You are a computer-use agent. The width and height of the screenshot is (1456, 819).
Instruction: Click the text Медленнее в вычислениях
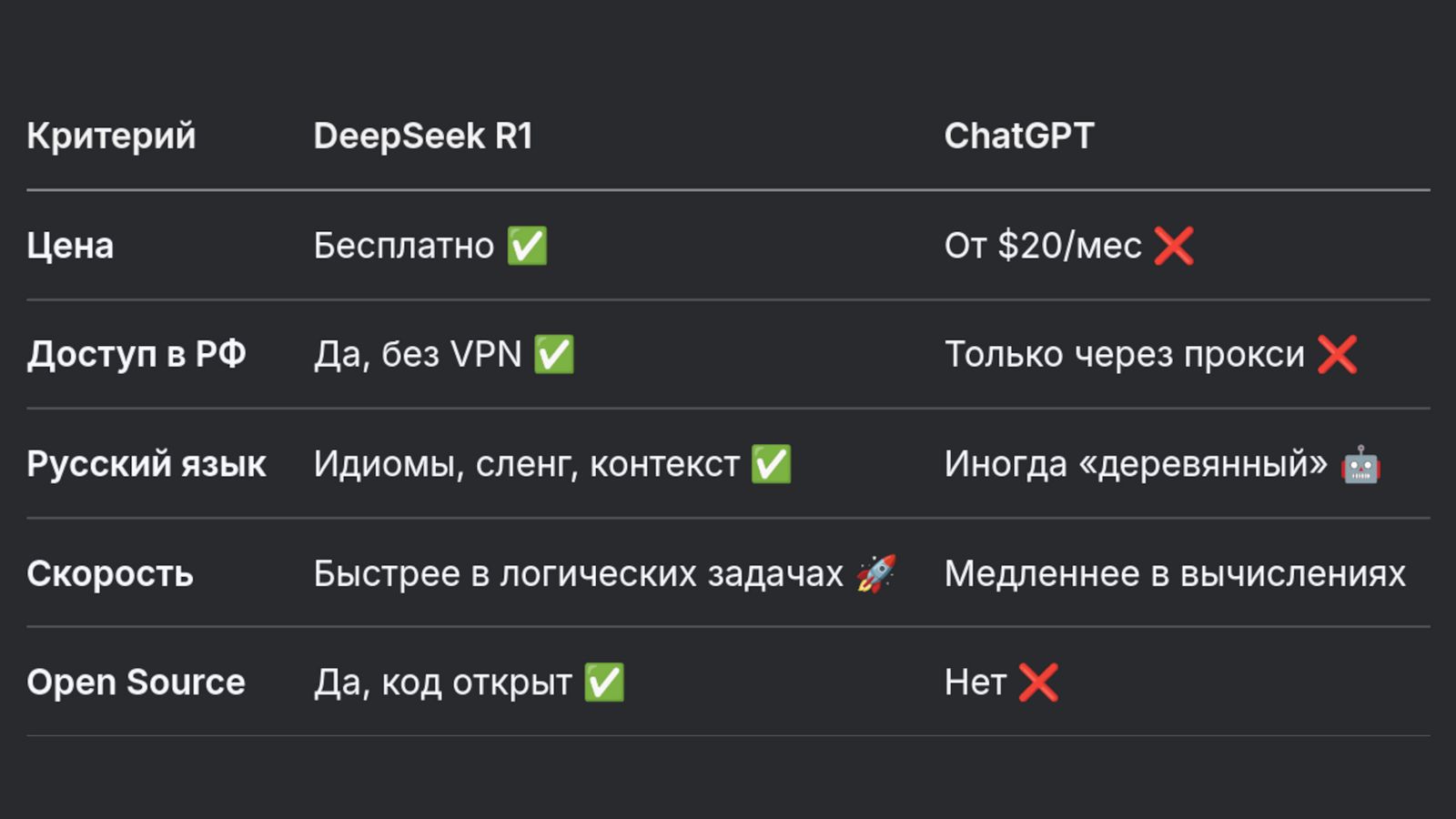click(x=1175, y=574)
